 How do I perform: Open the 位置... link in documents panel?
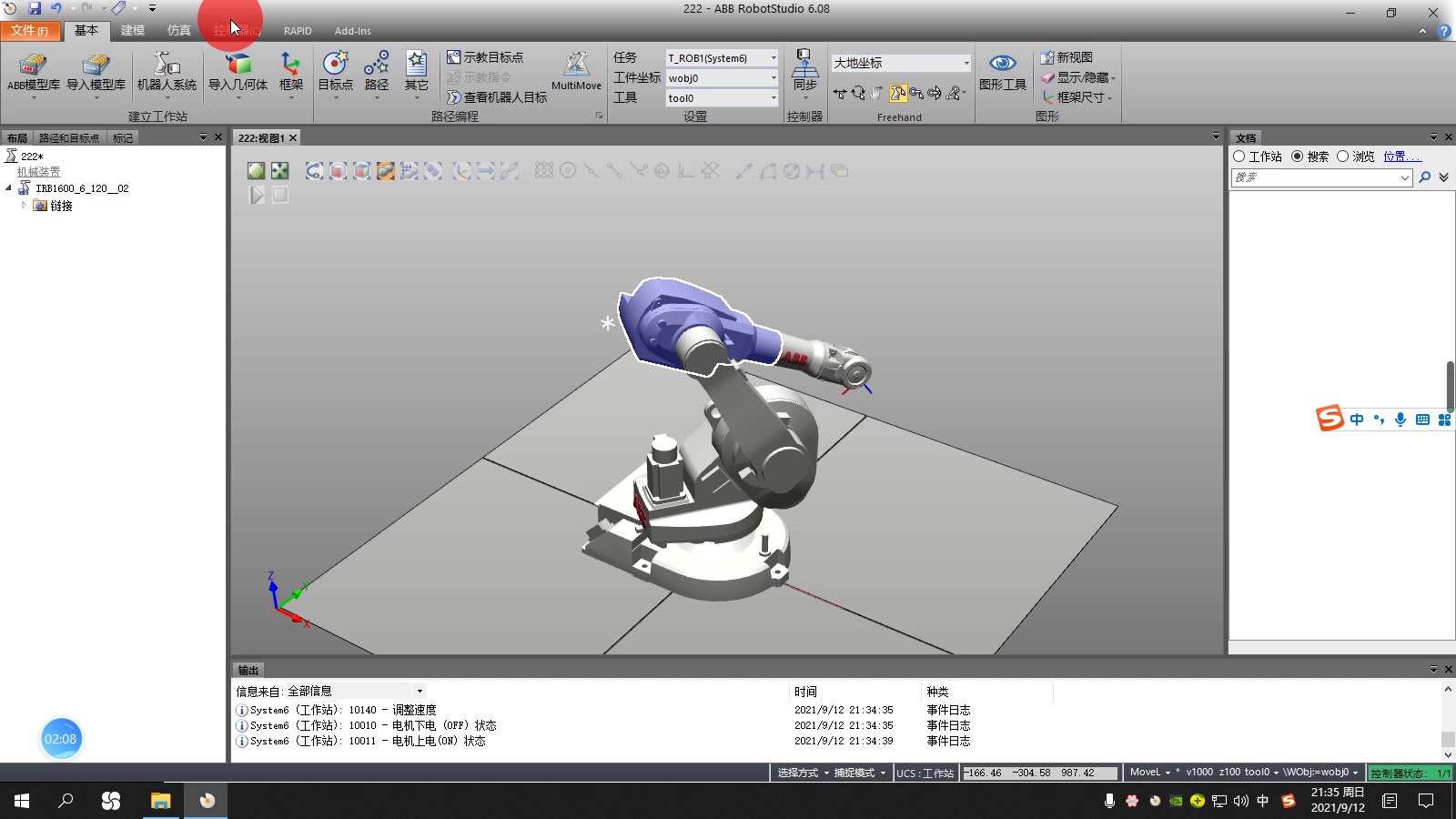pyautogui.click(x=1402, y=157)
